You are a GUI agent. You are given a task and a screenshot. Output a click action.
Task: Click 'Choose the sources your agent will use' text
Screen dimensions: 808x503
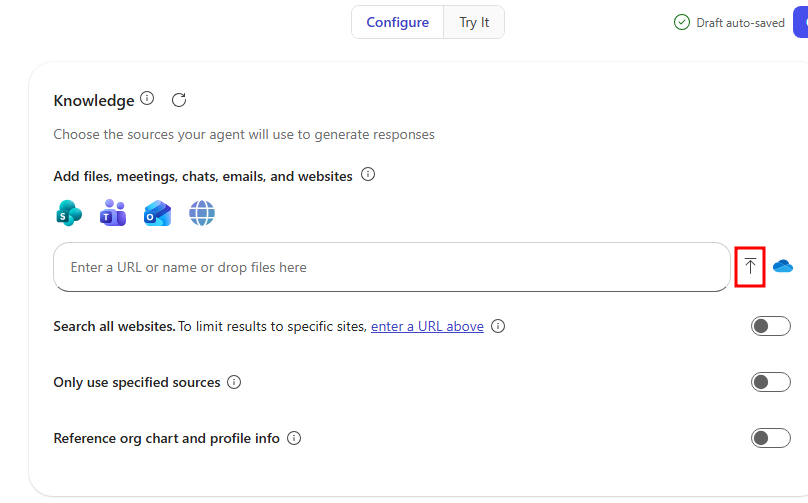click(x=244, y=135)
